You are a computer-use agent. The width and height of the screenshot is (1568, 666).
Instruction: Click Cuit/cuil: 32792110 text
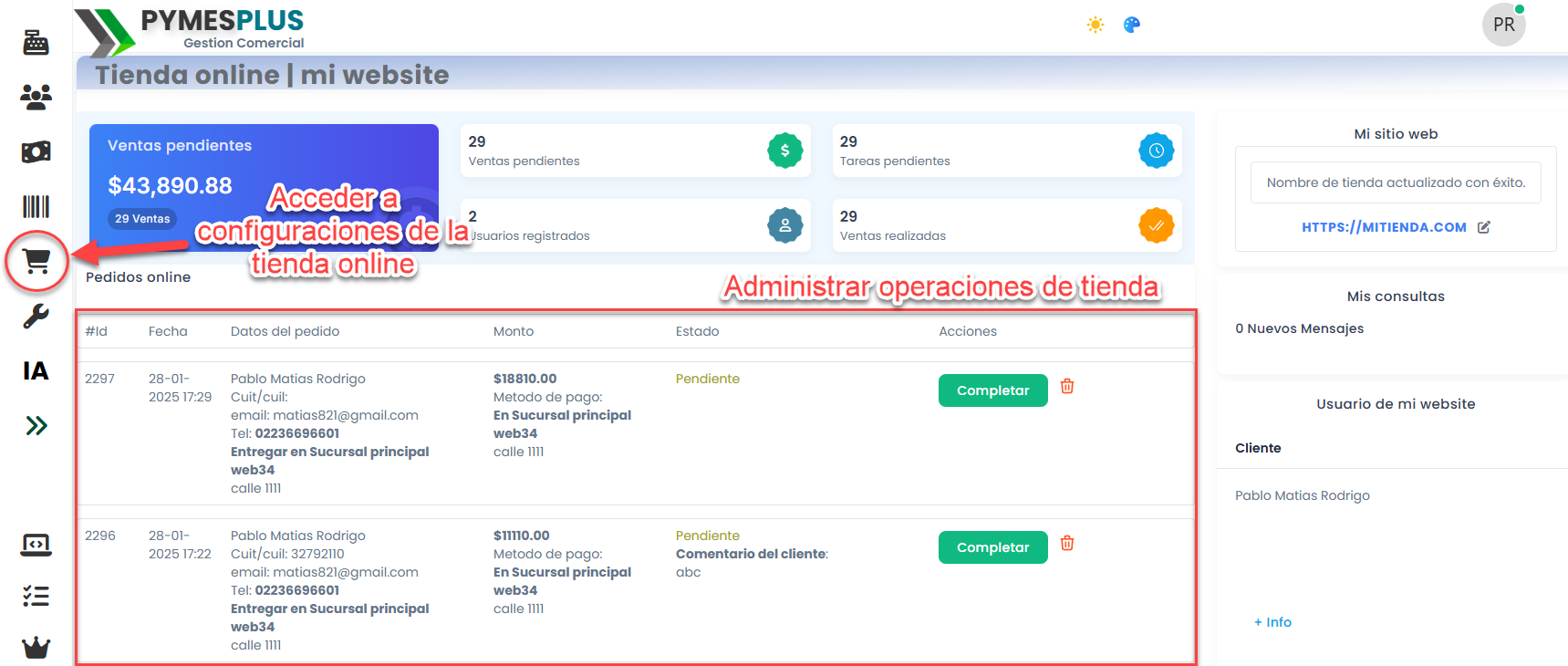(287, 554)
